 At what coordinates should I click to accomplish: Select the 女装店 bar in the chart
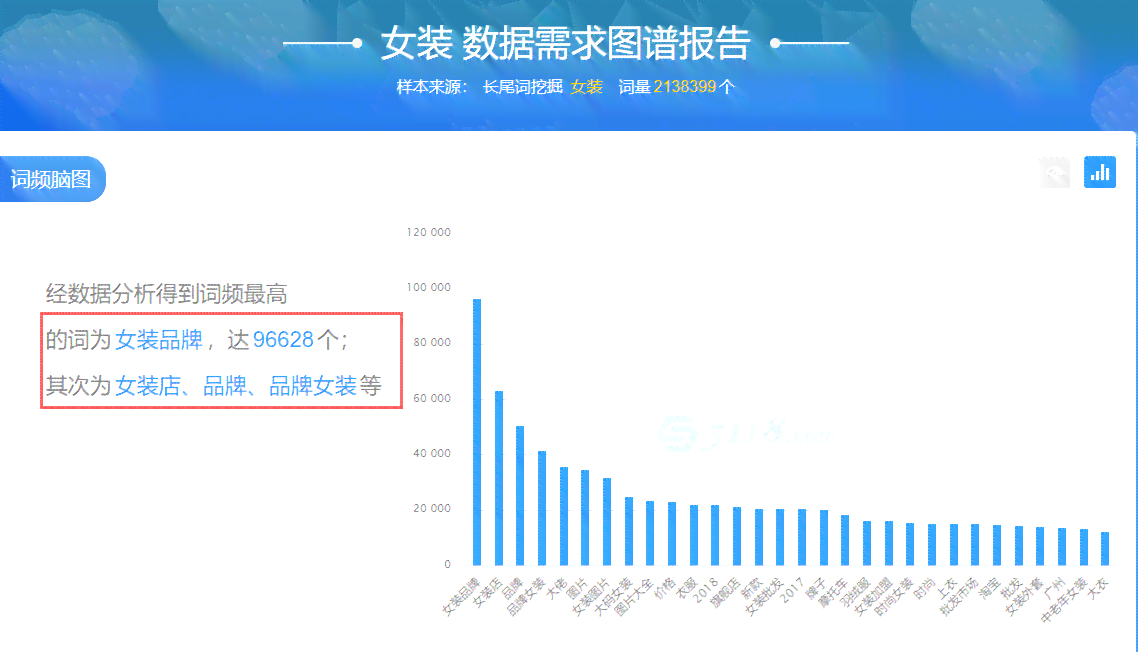499,478
